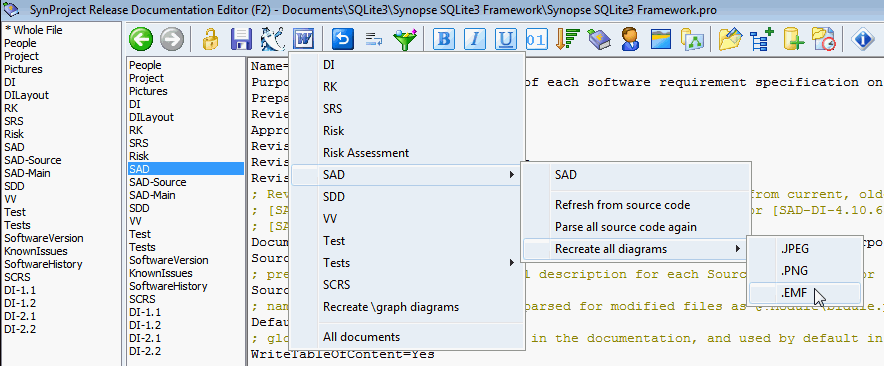
Task: Toggle bold formatting button
Action: click(445, 39)
